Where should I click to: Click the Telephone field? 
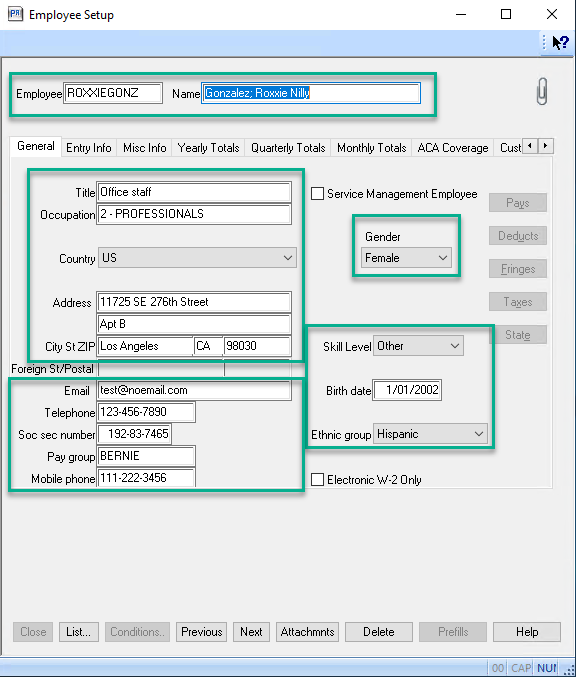(146, 412)
